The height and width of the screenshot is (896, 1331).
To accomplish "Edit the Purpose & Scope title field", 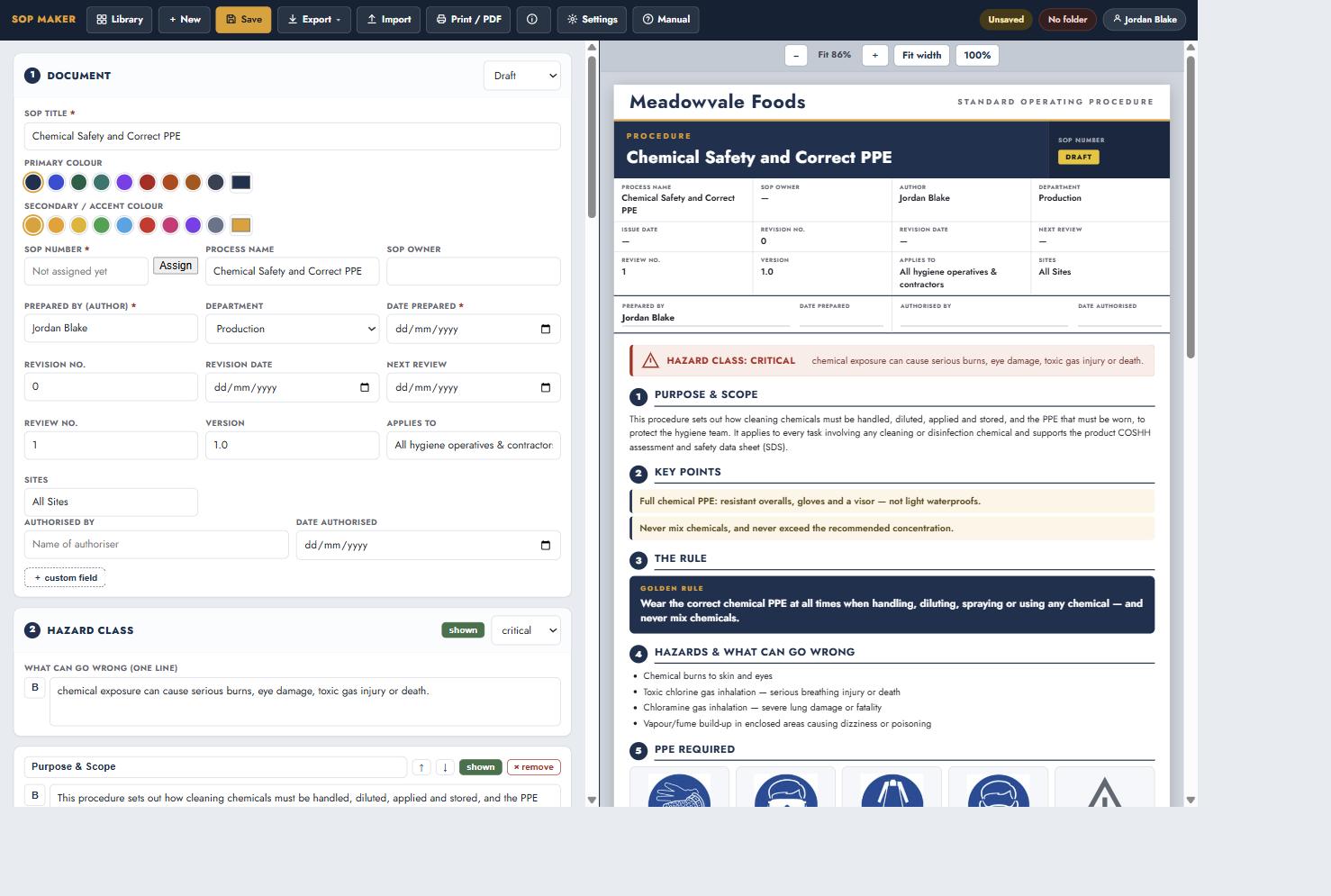I will coord(215,766).
